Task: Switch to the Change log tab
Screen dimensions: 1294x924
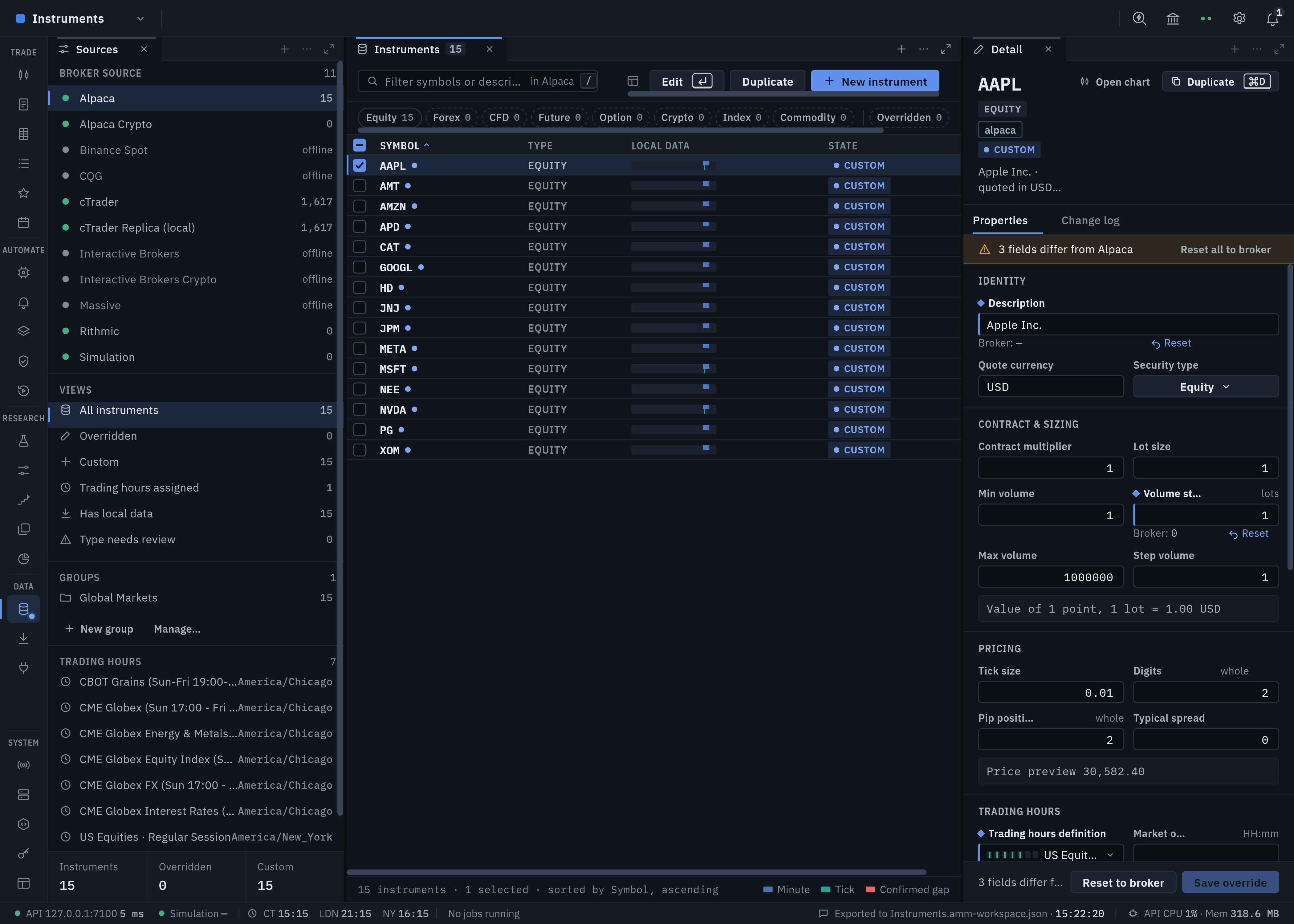Action: click(1090, 221)
